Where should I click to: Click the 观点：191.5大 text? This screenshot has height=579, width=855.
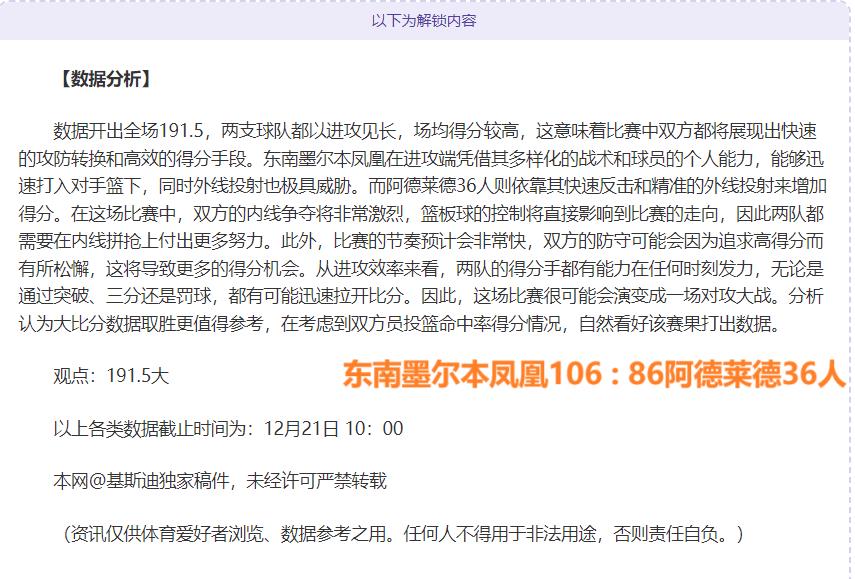(111, 376)
